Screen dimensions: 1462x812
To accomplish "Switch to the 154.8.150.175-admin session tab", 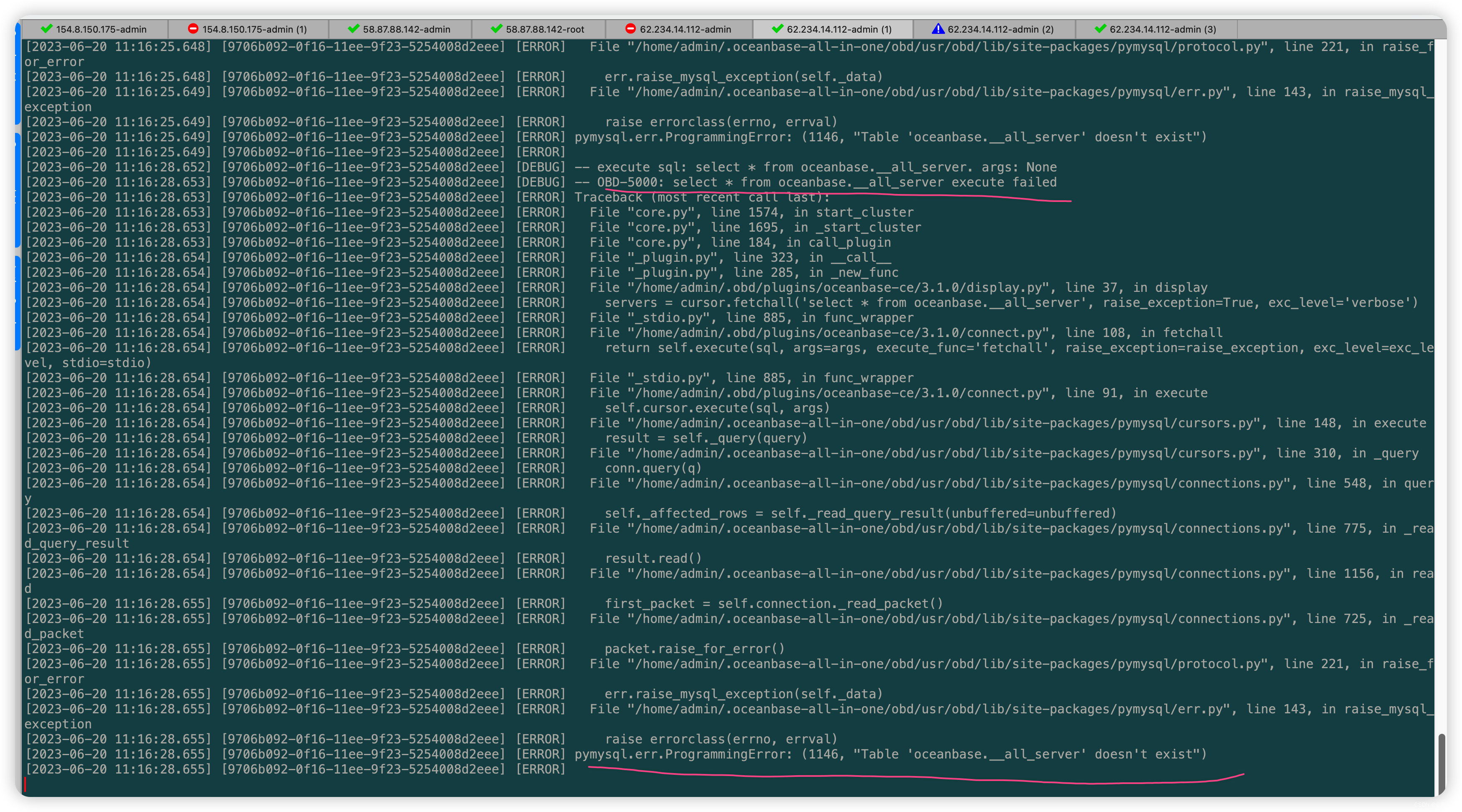I will click(101, 30).
